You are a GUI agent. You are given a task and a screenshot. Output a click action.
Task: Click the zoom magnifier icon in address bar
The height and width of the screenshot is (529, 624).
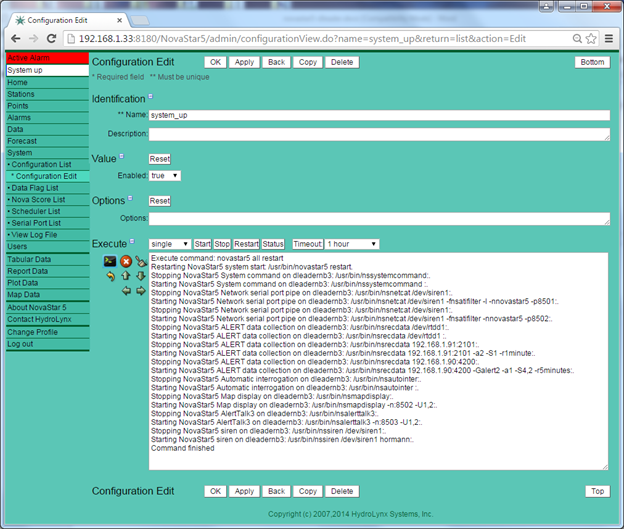(x=577, y=39)
